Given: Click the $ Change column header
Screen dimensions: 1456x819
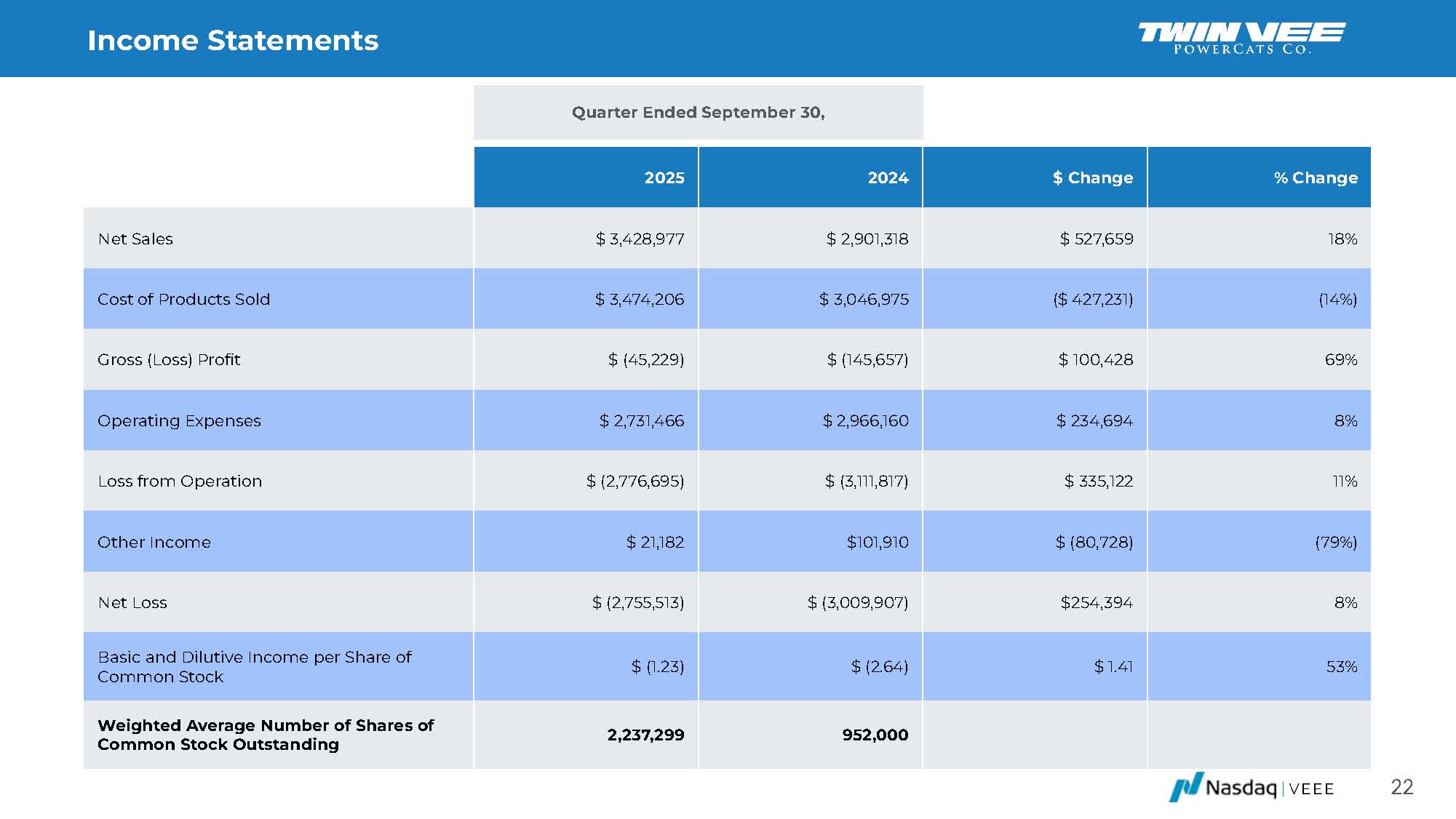Looking at the screenshot, I should click(1092, 178).
